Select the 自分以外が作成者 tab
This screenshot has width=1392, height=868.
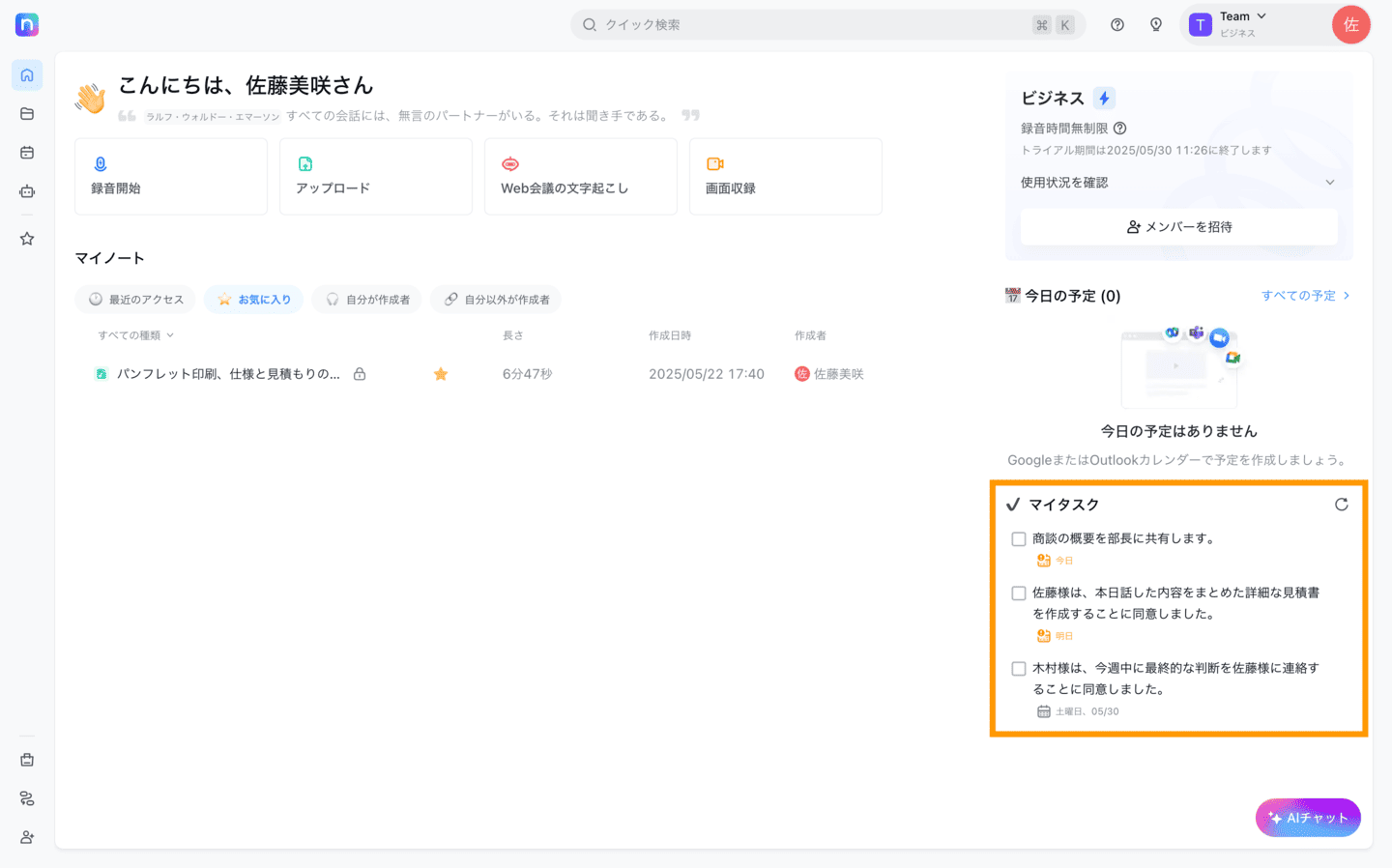(x=496, y=300)
